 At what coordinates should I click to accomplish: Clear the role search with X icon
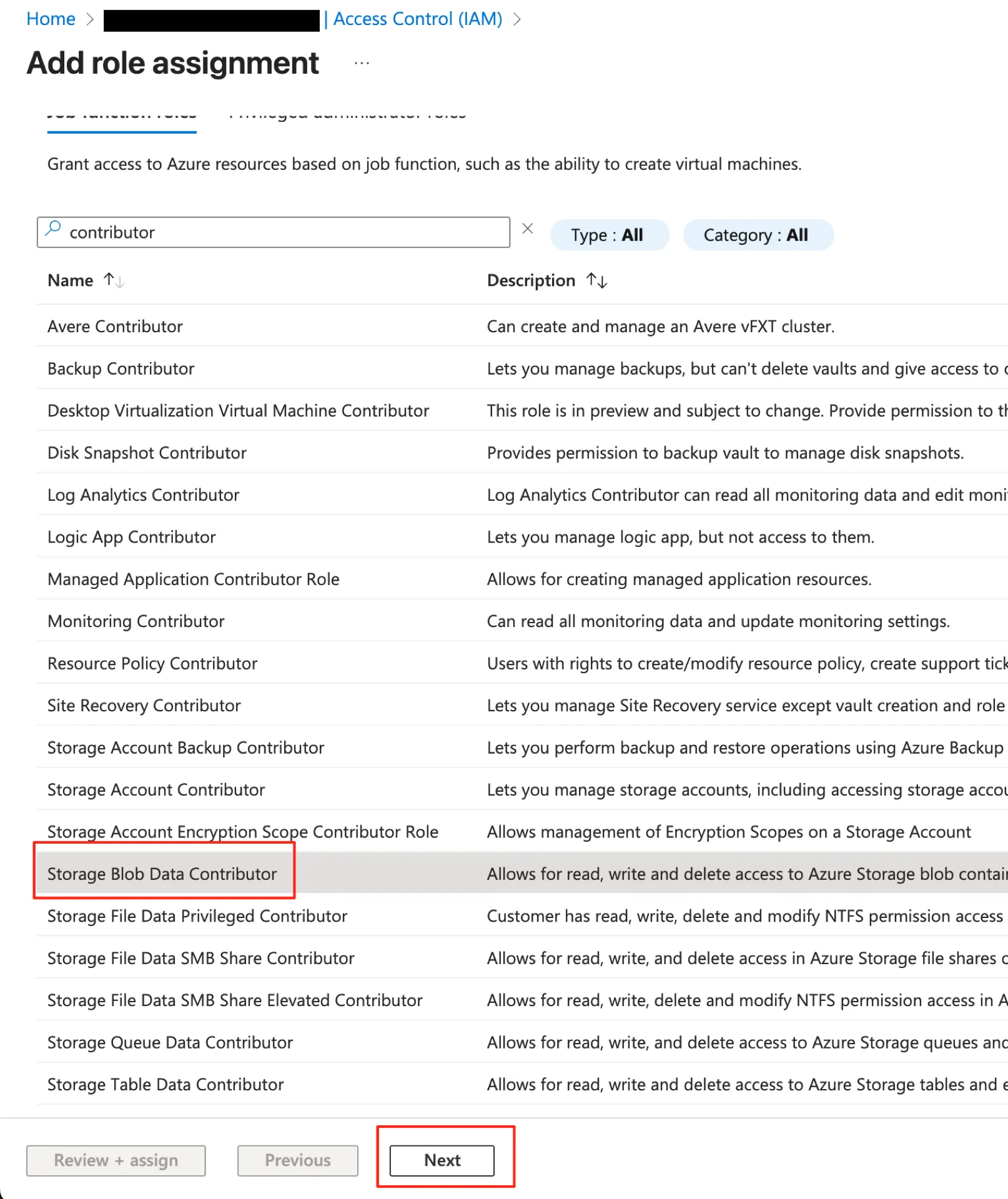528,229
